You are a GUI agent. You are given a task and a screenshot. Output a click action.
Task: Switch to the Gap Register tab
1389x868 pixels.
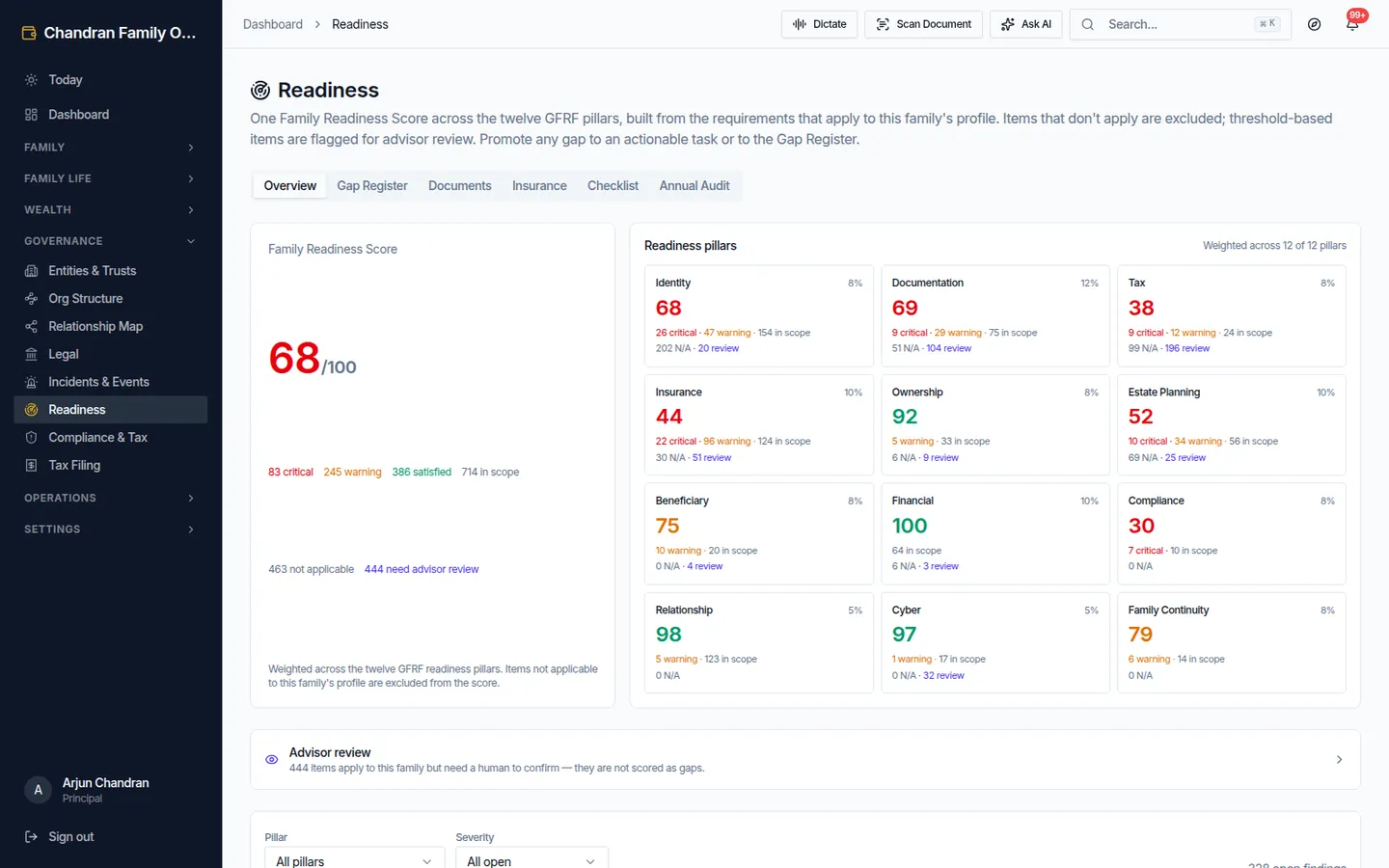click(372, 186)
